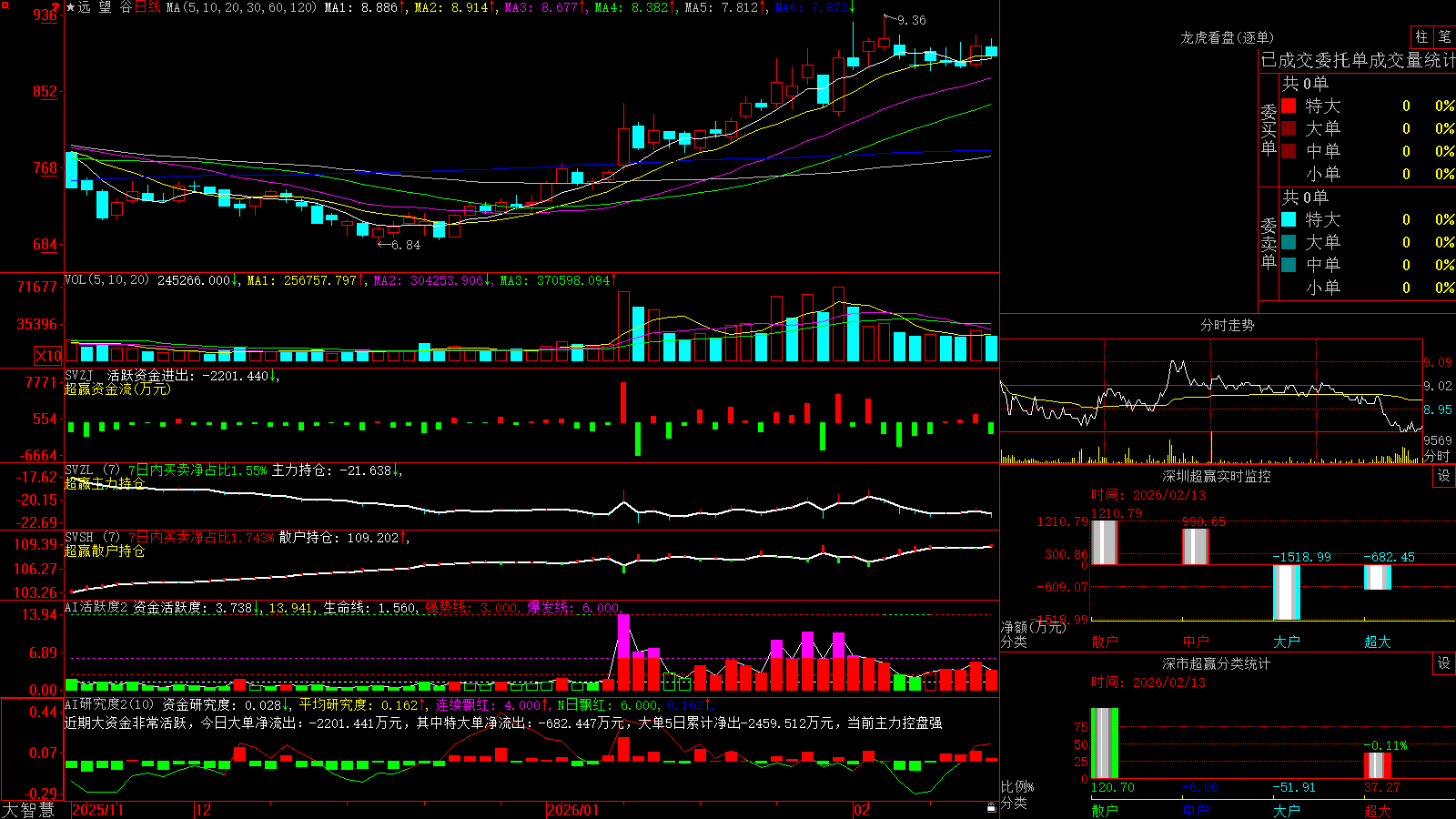
Task: Click the 超赢主力持仓 label
Action: 105,483
